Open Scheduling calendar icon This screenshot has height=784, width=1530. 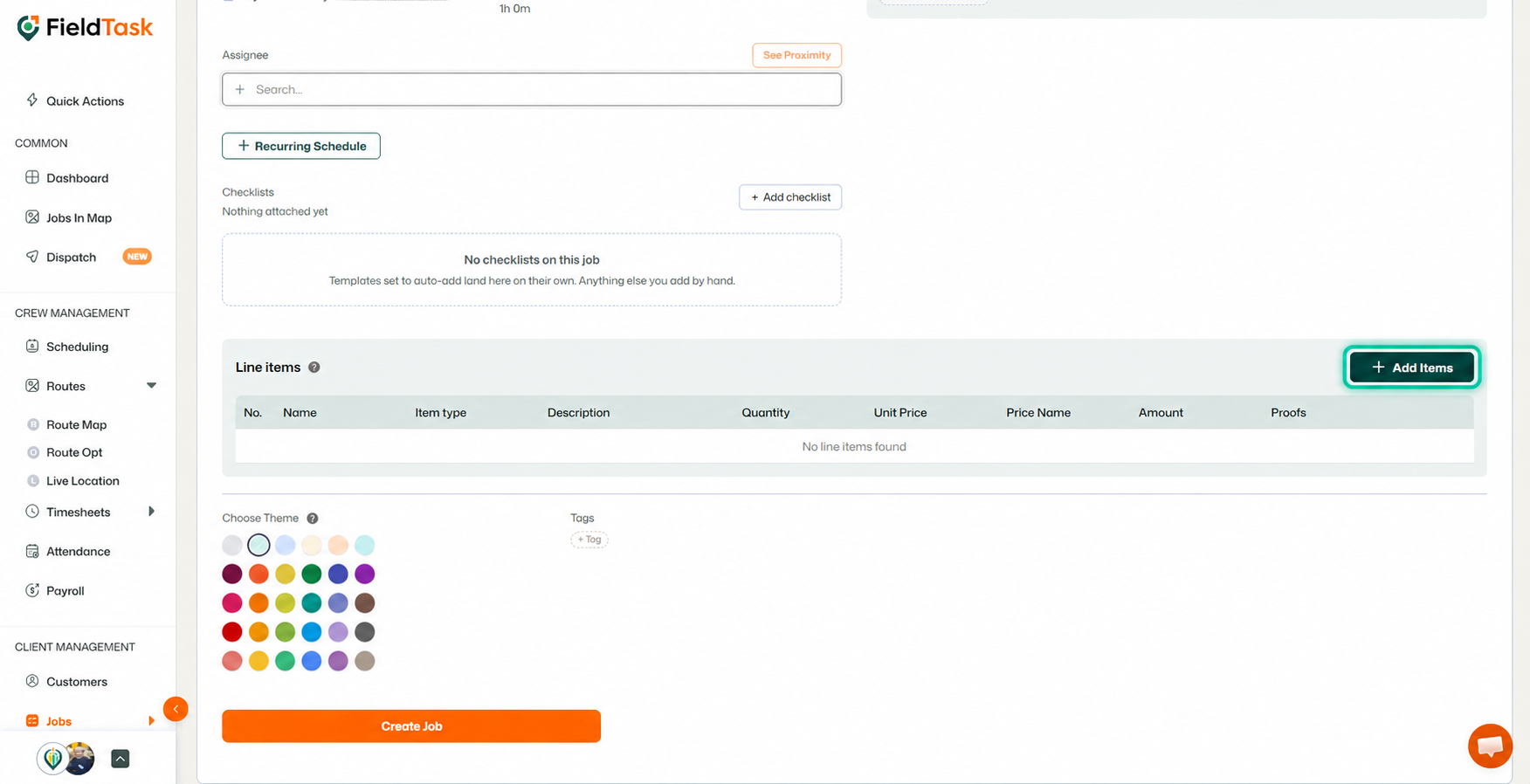coord(32,347)
